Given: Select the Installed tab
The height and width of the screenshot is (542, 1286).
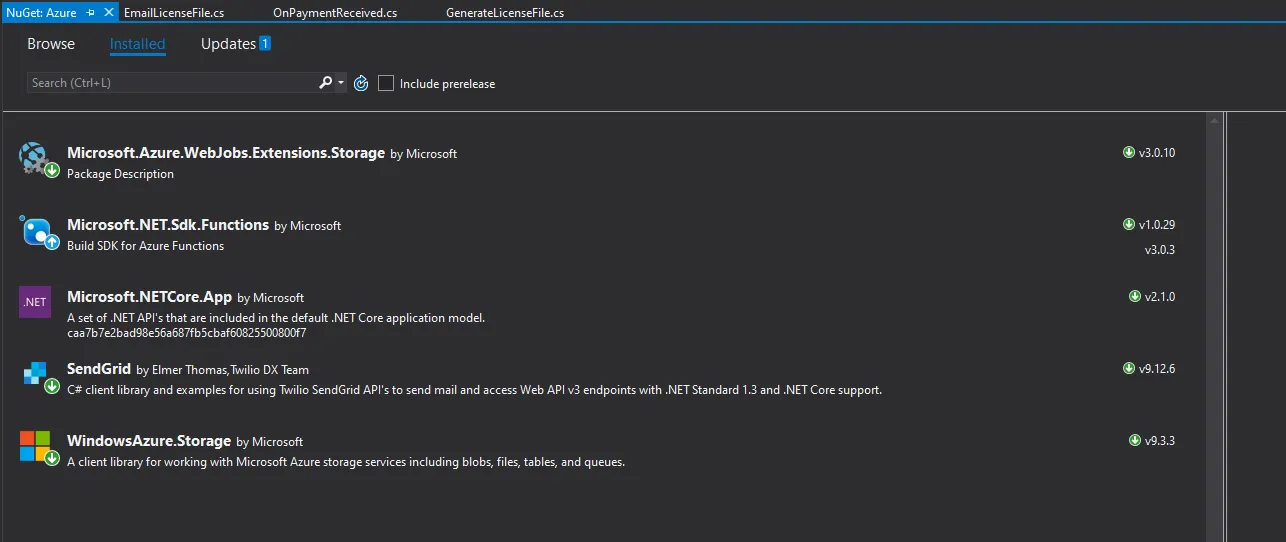Looking at the screenshot, I should pos(138,44).
